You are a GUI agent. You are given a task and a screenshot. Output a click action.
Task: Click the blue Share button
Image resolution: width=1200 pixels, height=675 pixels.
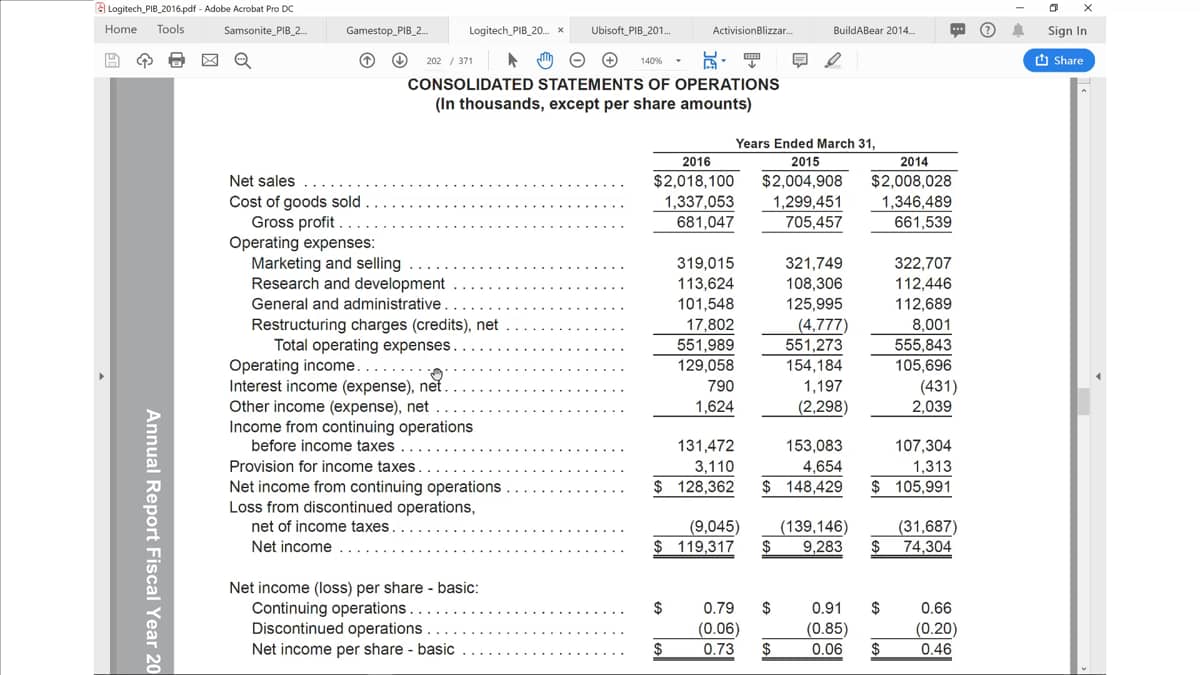pyautogui.click(x=1059, y=60)
